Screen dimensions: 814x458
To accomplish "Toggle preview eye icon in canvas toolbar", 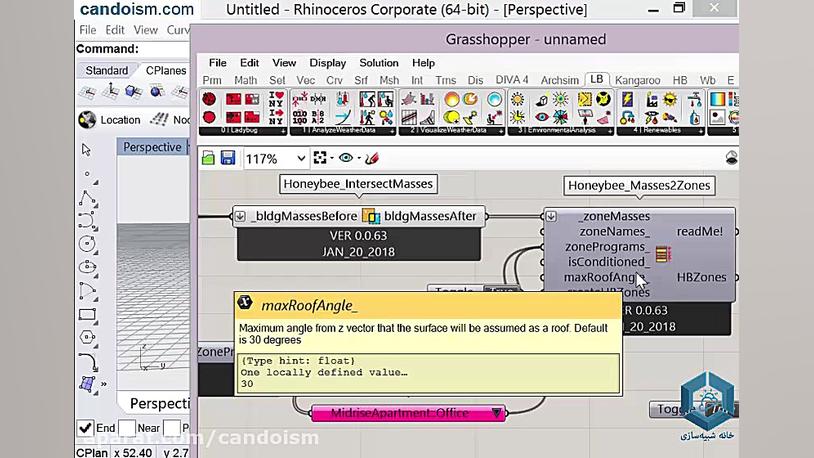I will [x=346, y=158].
